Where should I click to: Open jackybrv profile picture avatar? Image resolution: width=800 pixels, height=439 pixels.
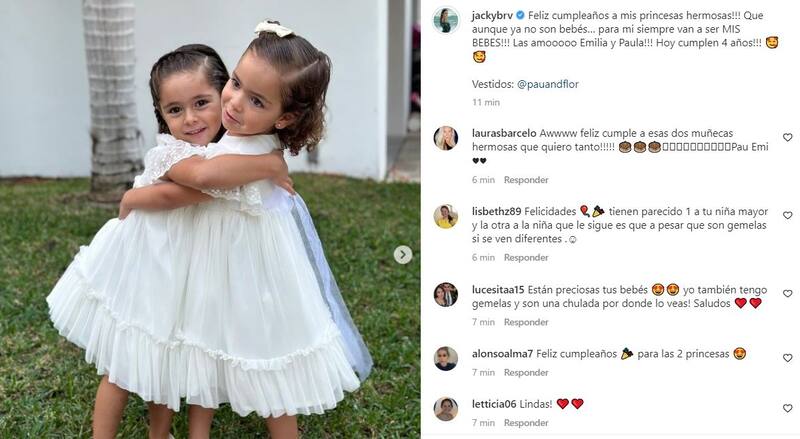click(x=446, y=20)
